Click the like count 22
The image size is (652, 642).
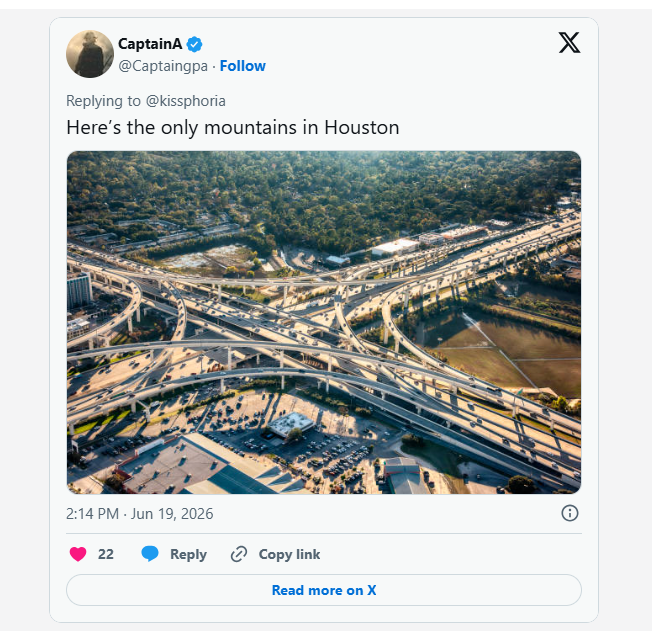[x=106, y=554]
